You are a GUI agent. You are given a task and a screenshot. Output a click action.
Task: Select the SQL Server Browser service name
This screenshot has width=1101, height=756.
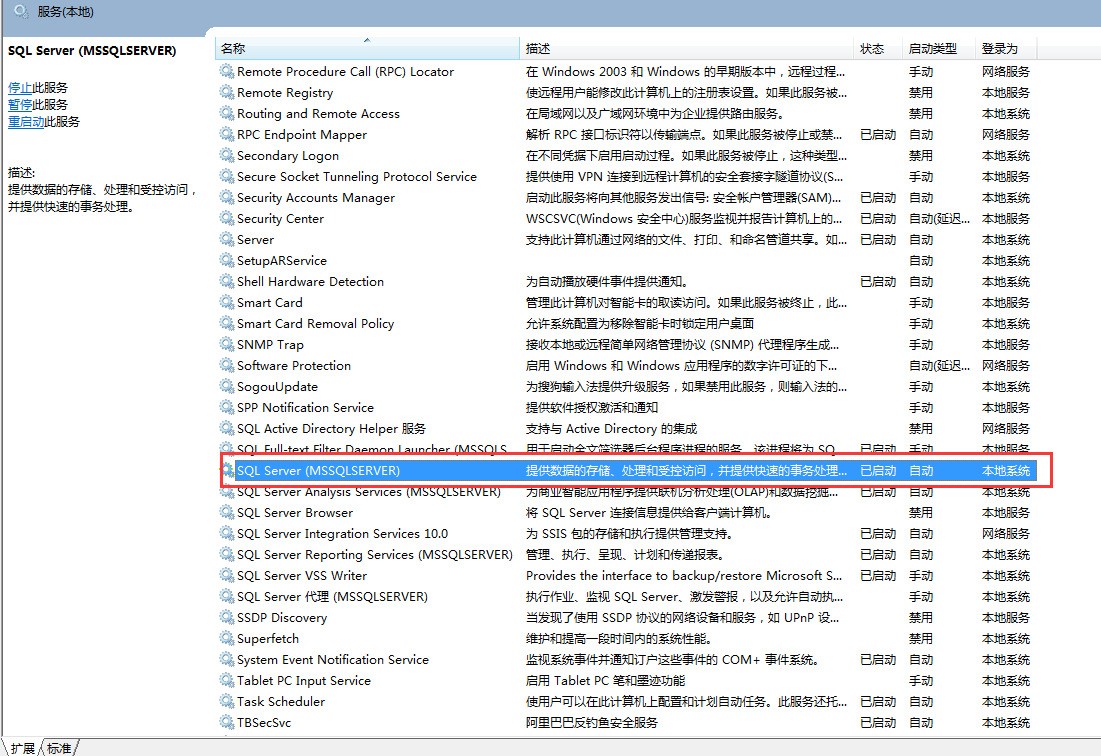295,512
